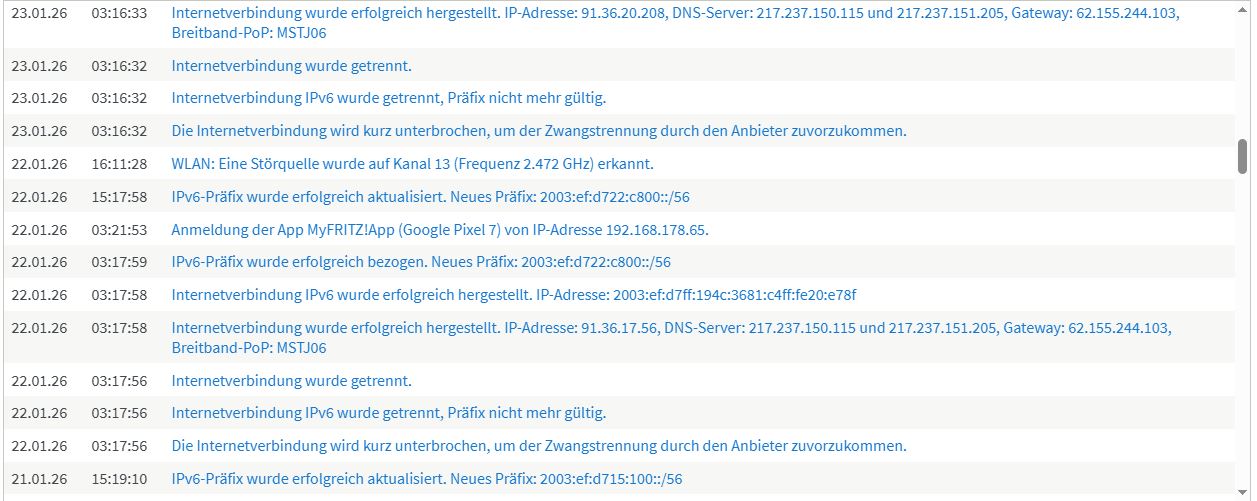Click the 16:11:28 timestamp cell

[x=119, y=163]
